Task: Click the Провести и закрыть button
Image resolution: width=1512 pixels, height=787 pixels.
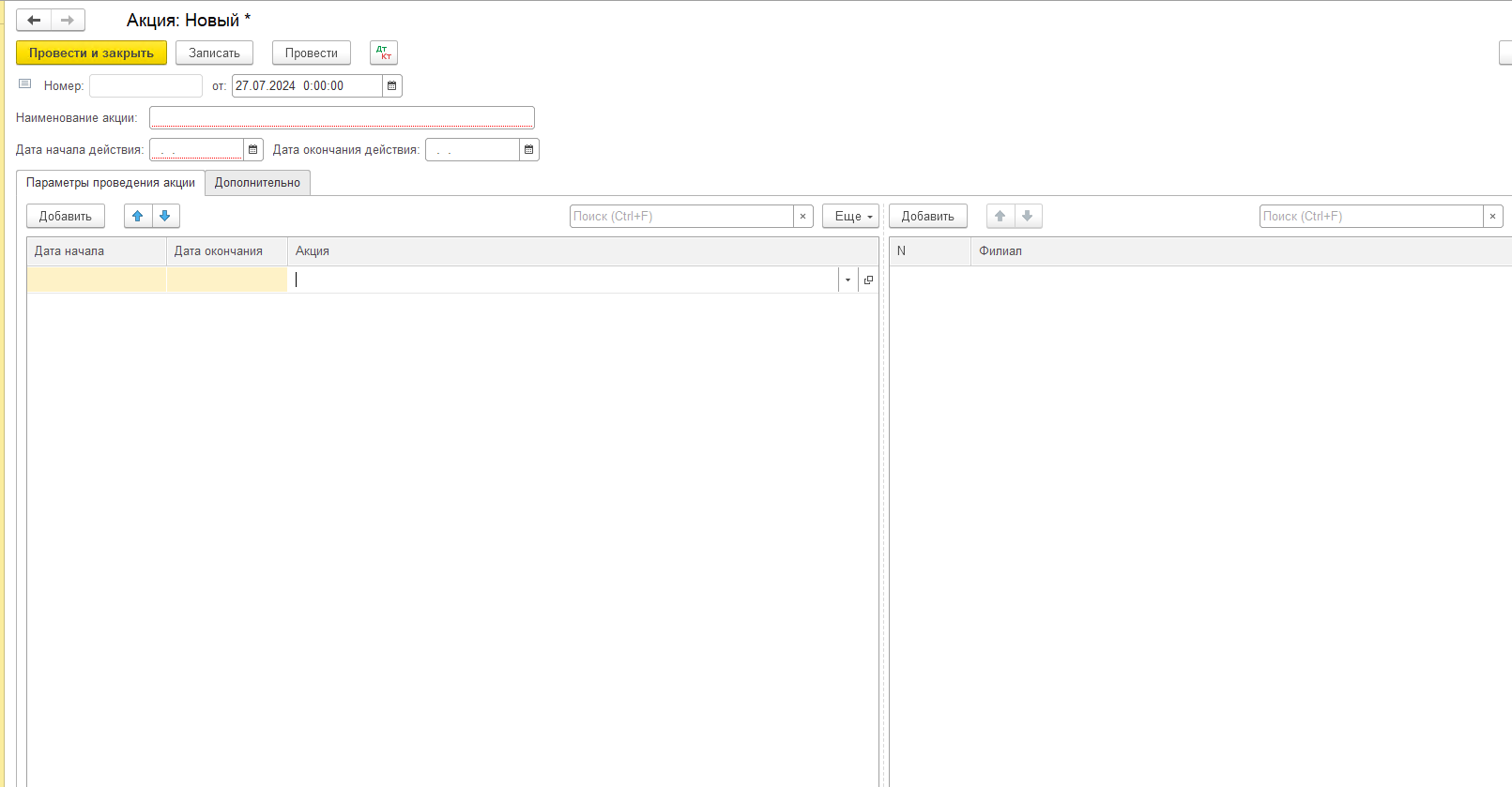Action: click(x=91, y=53)
